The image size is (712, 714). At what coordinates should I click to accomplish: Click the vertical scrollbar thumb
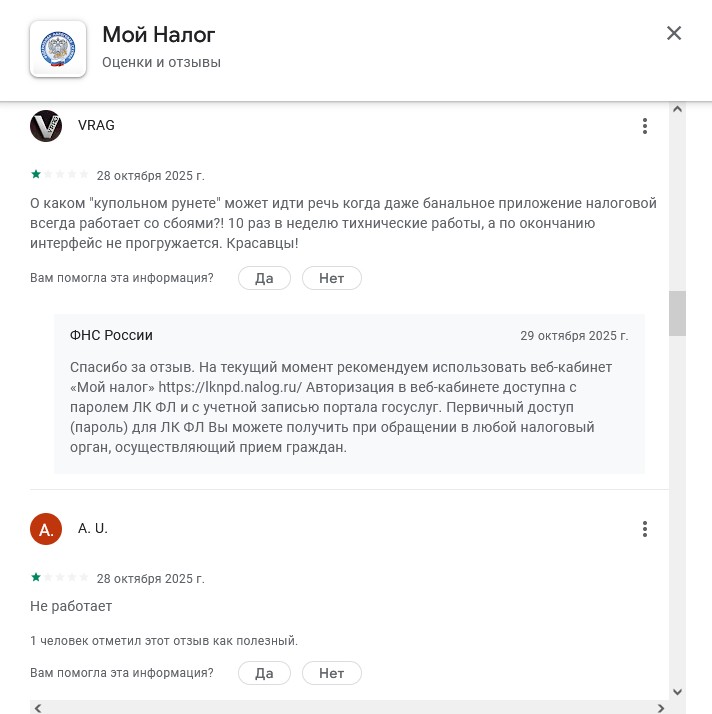pyautogui.click(x=677, y=313)
